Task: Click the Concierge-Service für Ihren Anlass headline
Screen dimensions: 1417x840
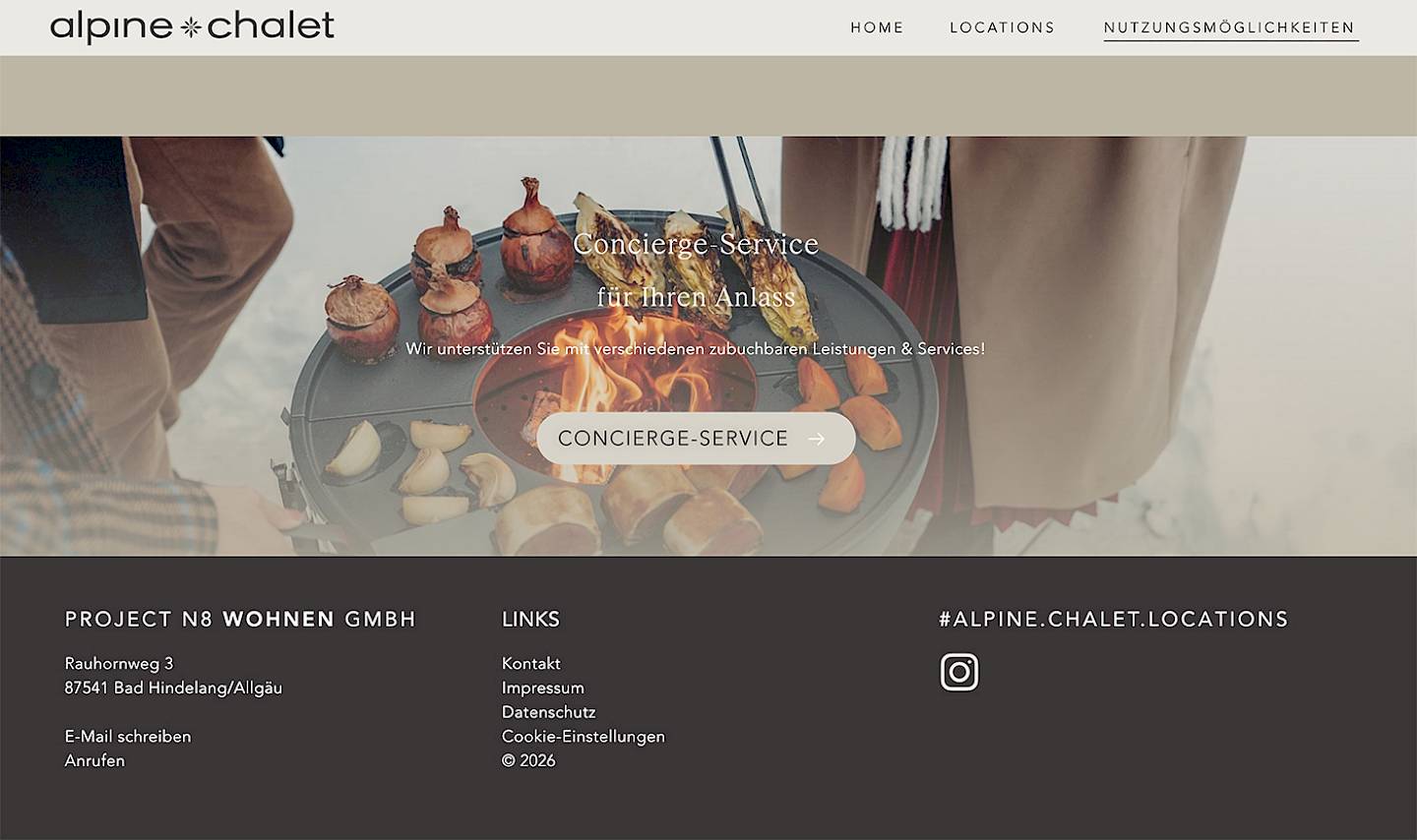Action: tap(696, 270)
